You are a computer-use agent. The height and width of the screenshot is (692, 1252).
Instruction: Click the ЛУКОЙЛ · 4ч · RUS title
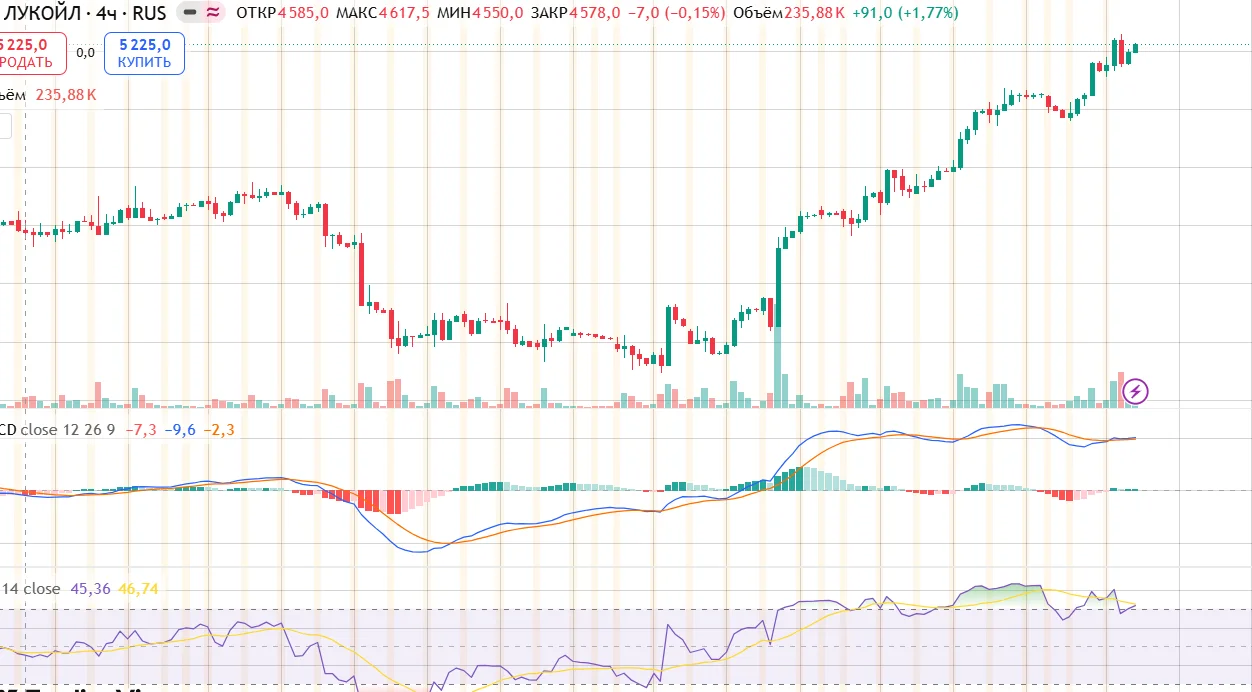pyautogui.click(x=85, y=13)
